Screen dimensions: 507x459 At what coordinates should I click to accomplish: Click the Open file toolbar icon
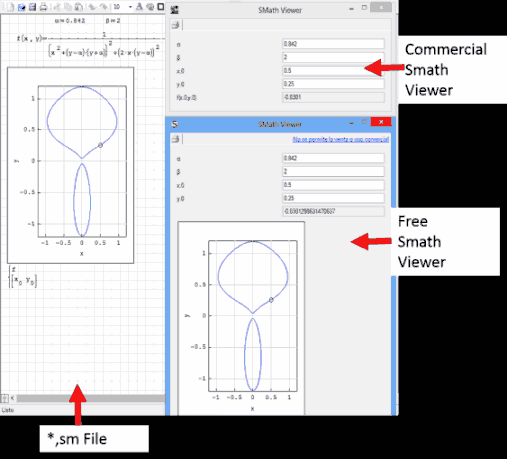point(22,7)
